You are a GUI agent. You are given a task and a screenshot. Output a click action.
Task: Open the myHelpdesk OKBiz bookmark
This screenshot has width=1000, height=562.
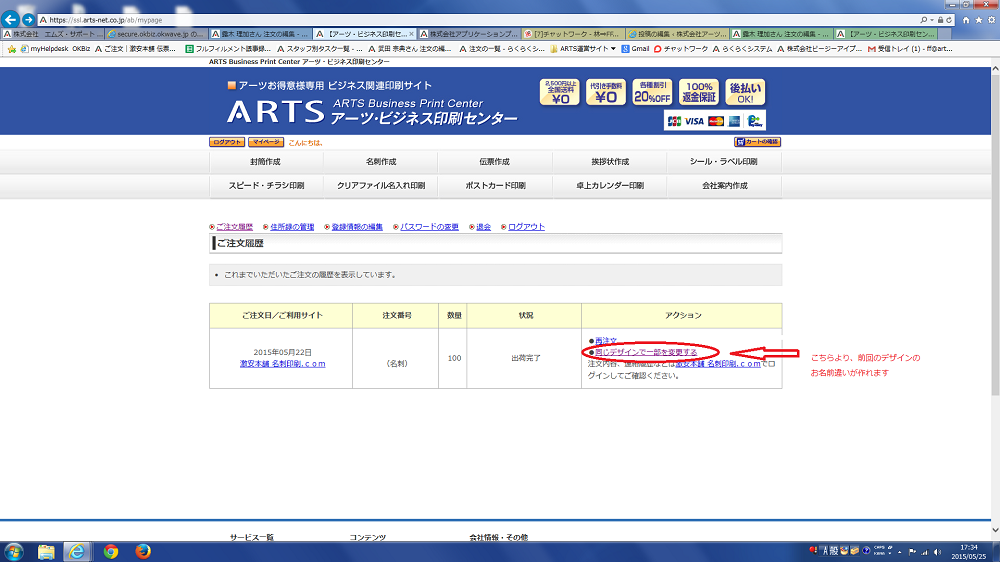[x=55, y=48]
